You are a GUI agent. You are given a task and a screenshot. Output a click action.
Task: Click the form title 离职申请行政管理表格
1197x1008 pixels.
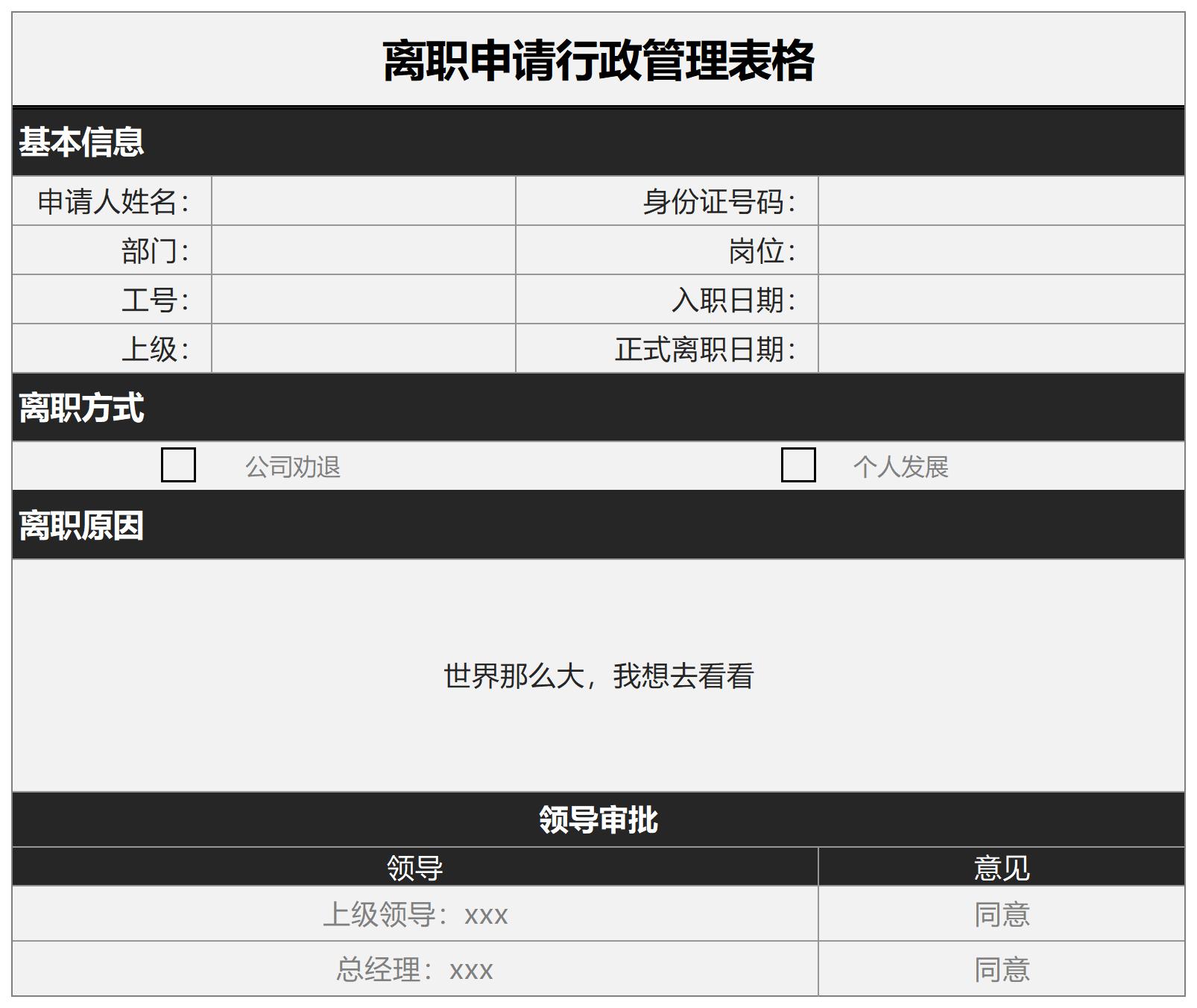pyautogui.click(x=598, y=58)
